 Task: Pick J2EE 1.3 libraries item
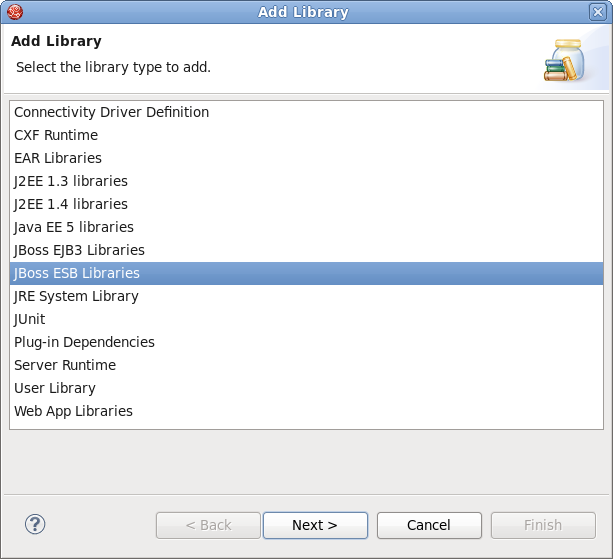(x=71, y=181)
